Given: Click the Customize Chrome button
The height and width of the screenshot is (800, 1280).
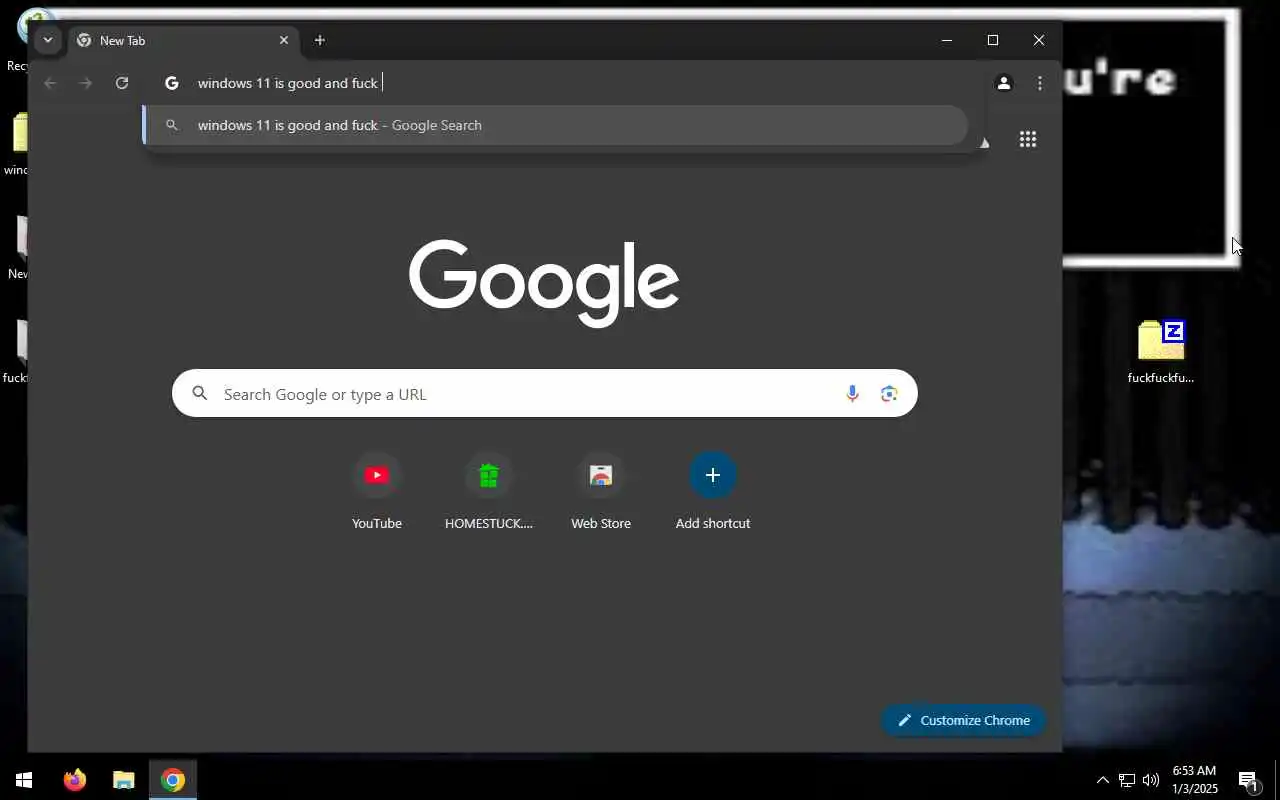Looking at the screenshot, I should [963, 720].
